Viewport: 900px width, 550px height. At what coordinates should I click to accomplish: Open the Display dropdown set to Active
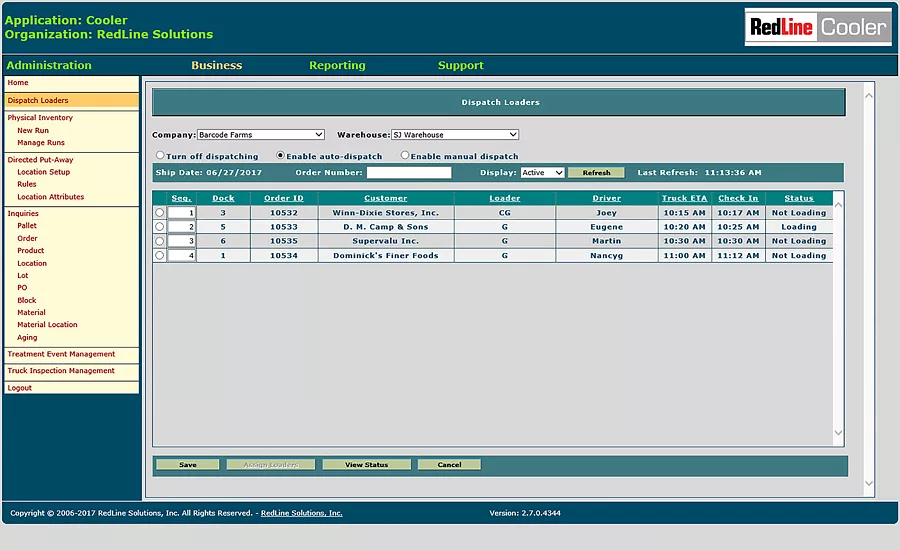point(542,172)
